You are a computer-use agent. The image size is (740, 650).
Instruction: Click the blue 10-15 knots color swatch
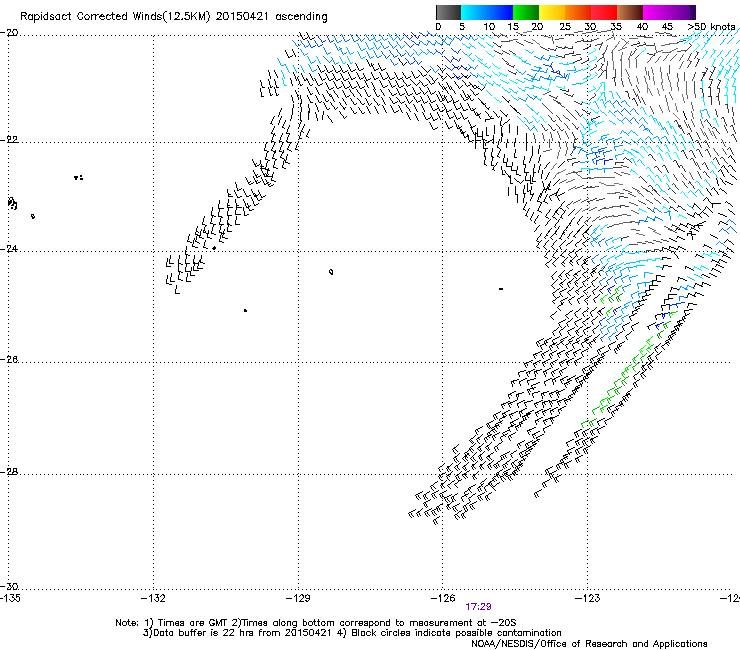500,12
